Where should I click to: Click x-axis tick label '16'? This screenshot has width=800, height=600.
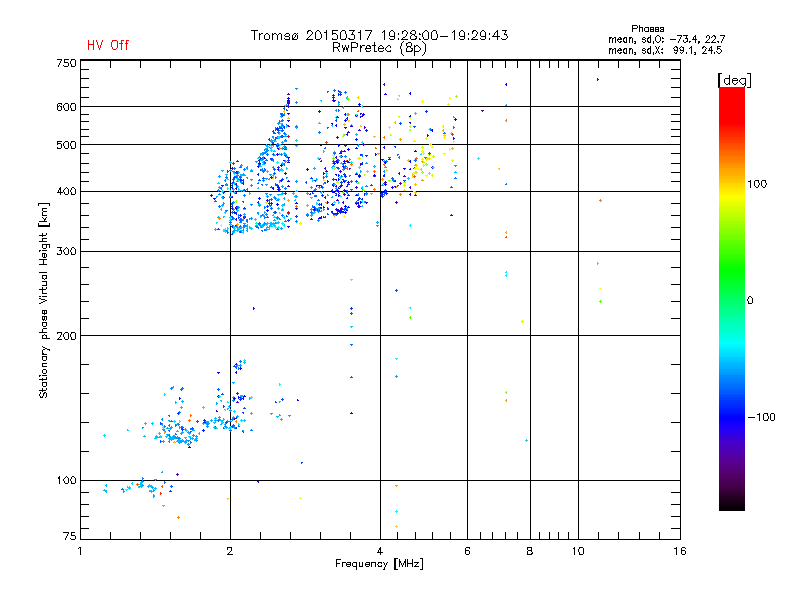[x=680, y=551]
